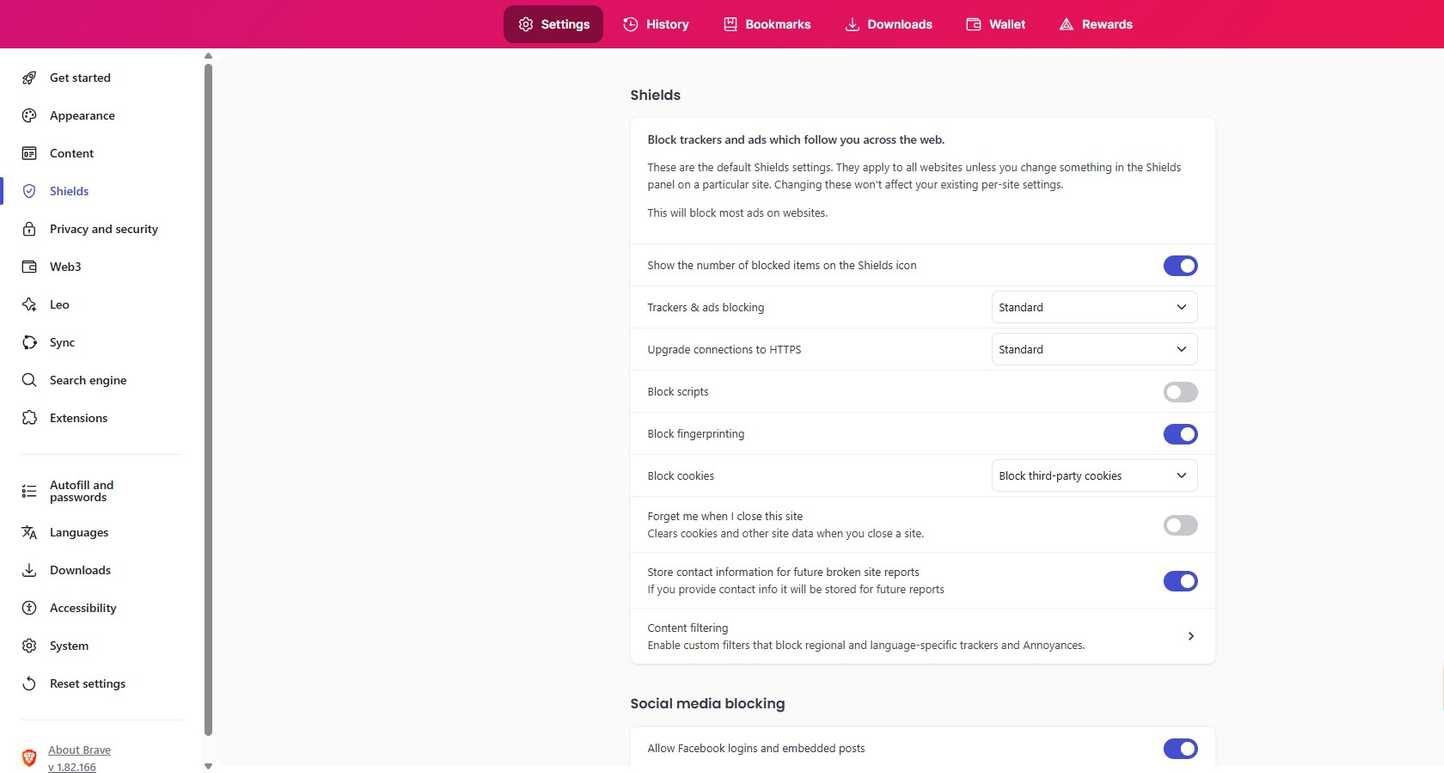The height and width of the screenshot is (773, 1444).
Task: Open the About Brave link
Action: pos(79,750)
